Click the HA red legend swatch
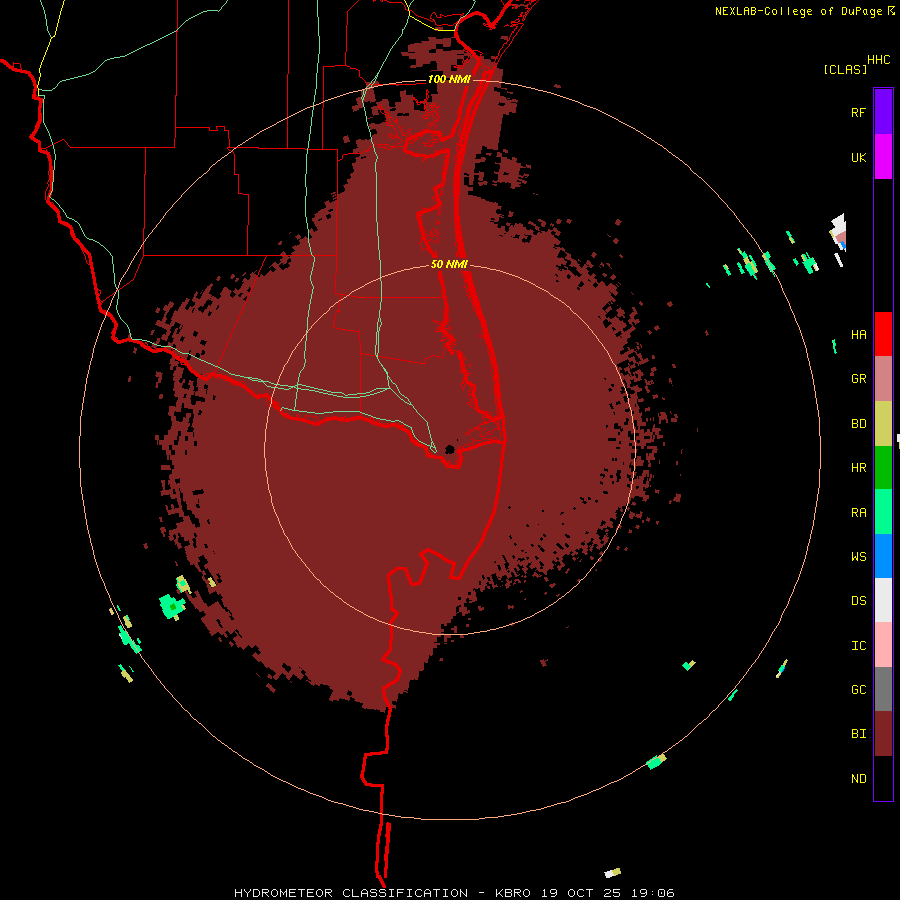 coord(883,334)
